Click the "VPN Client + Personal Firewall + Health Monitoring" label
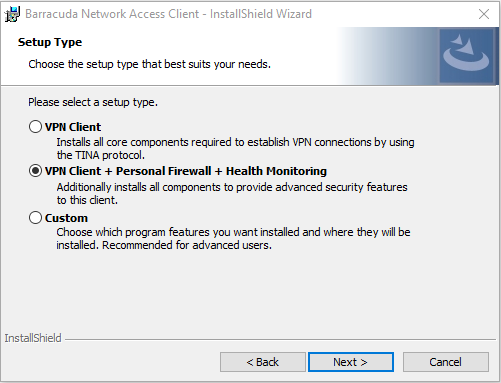The image size is (501, 383). pos(186,171)
